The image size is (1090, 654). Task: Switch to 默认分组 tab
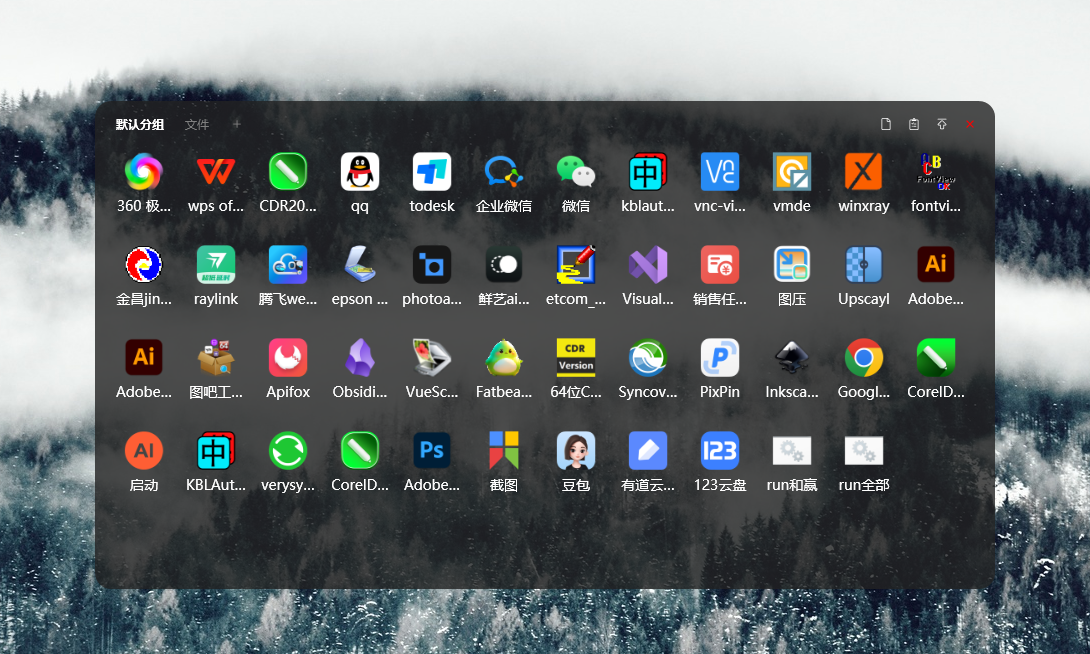[140, 124]
